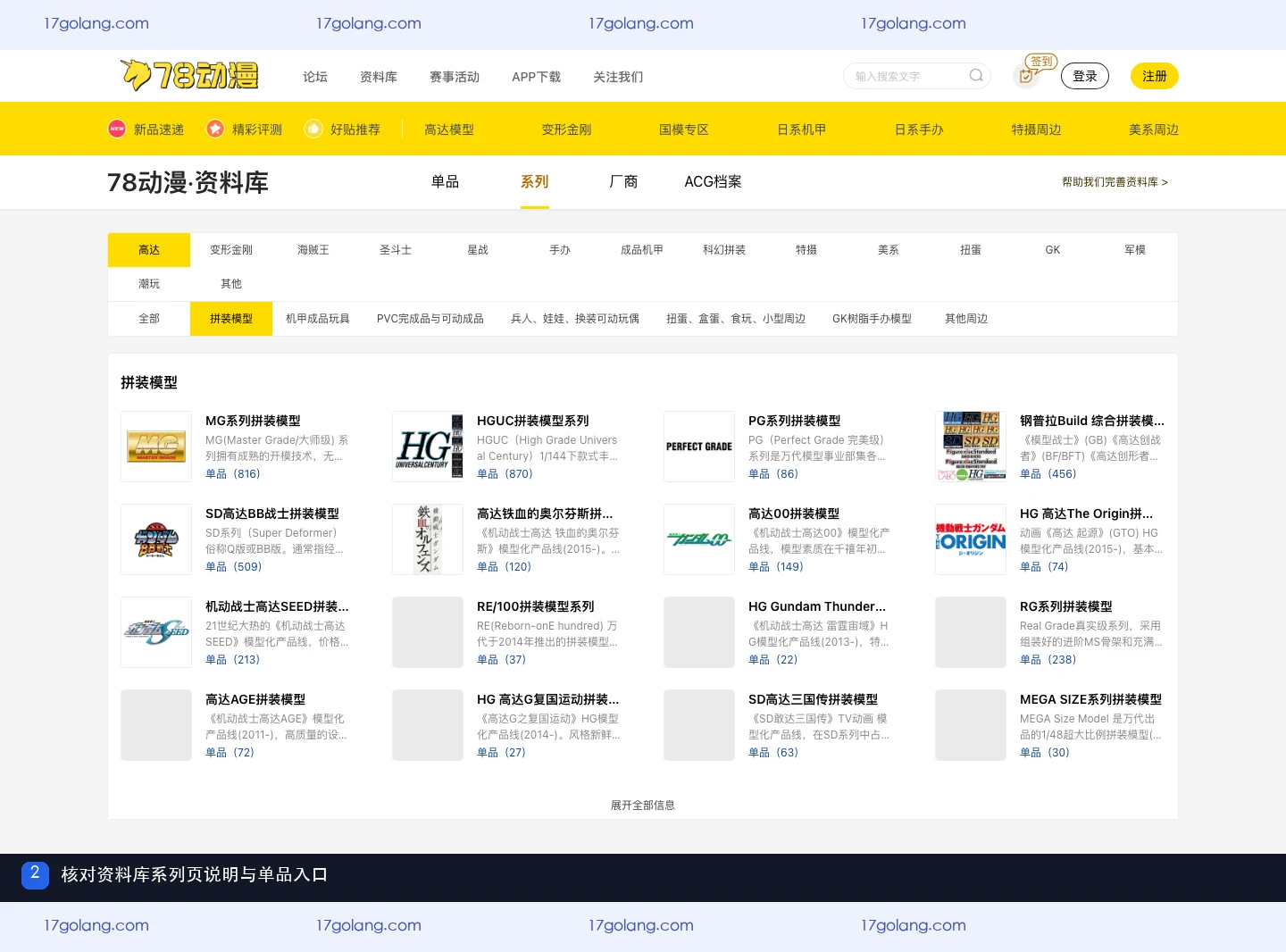Select the 海贼王 category filter
1286x952 pixels.
313,250
